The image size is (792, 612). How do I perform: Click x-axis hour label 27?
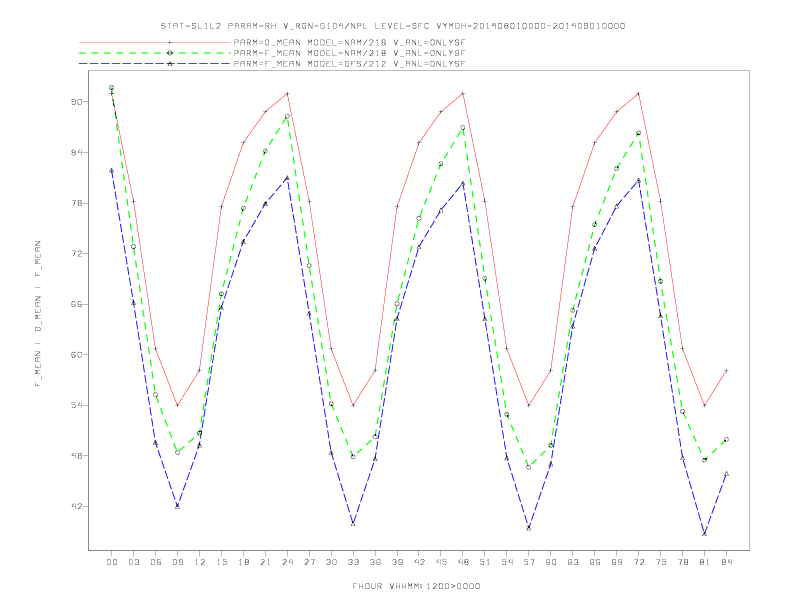310,562
